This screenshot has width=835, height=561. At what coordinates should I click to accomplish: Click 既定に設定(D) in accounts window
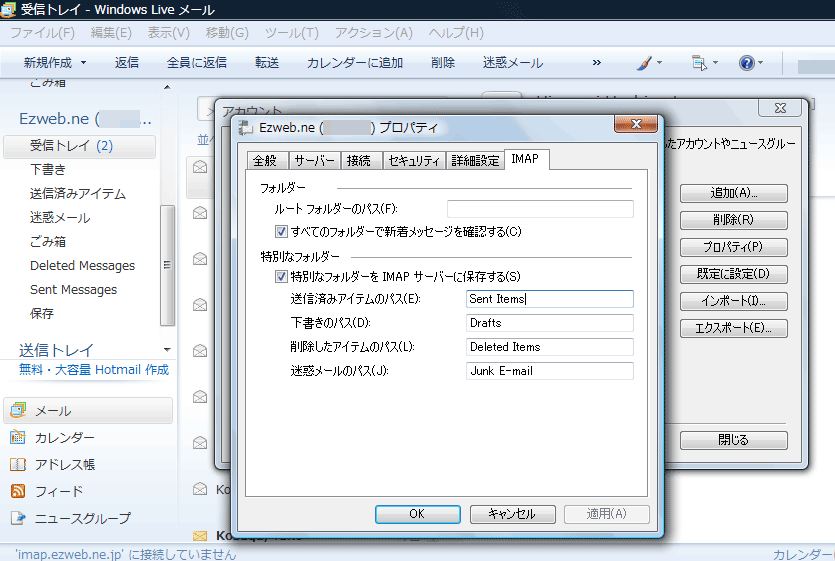click(734, 274)
